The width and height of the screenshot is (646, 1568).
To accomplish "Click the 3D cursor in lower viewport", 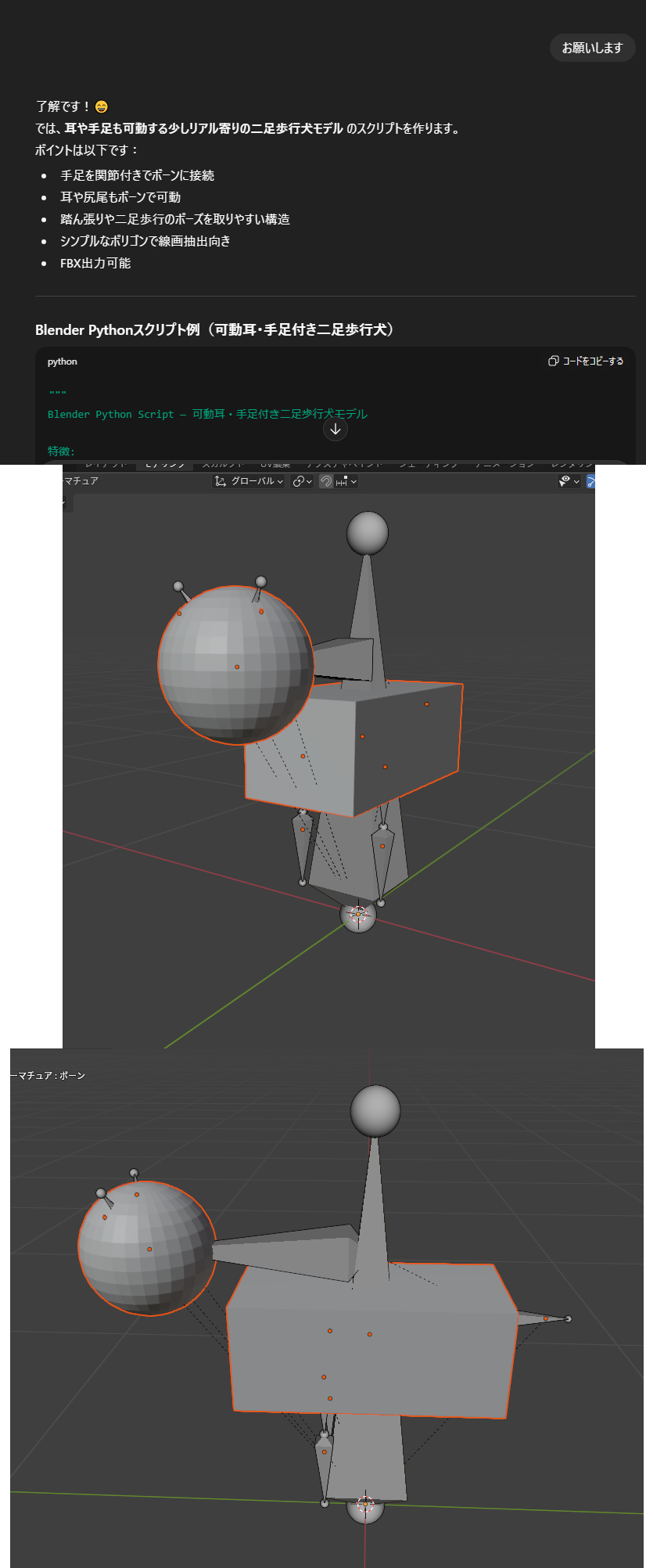I will [365, 1504].
